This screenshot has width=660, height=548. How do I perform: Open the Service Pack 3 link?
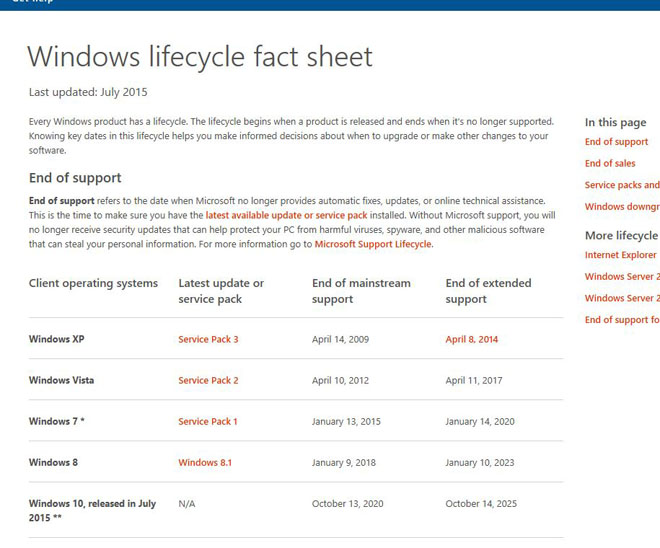(x=208, y=339)
